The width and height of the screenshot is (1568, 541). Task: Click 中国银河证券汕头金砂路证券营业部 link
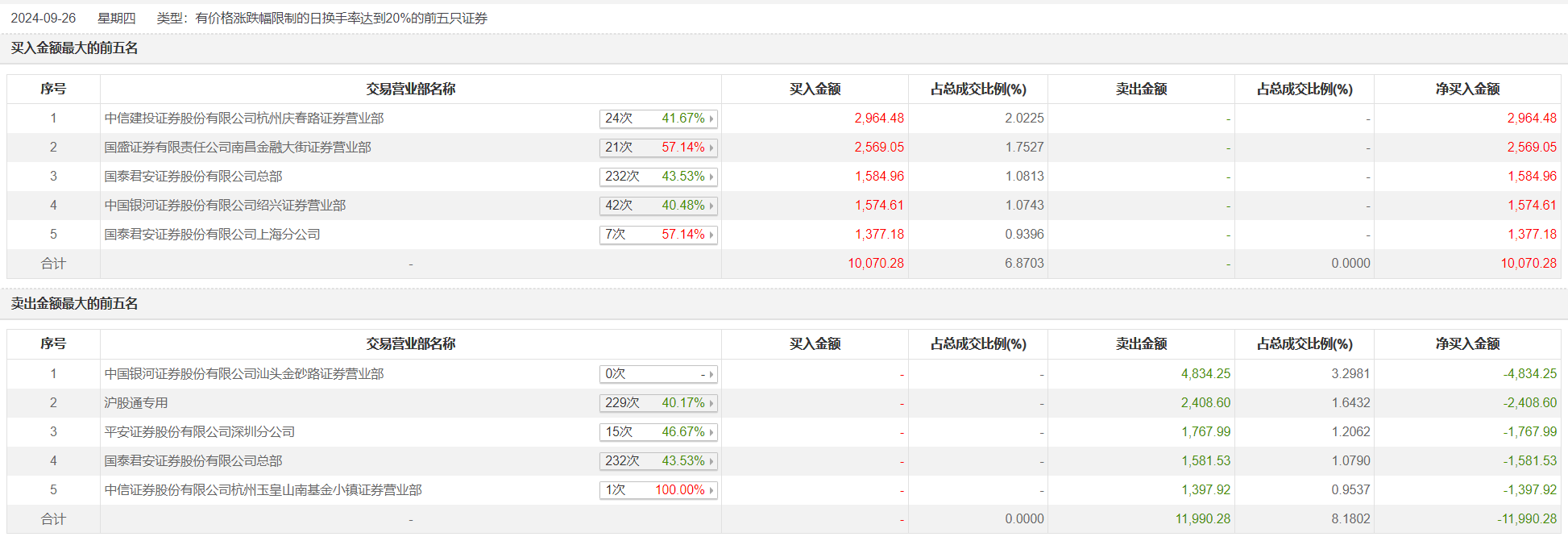(x=243, y=374)
